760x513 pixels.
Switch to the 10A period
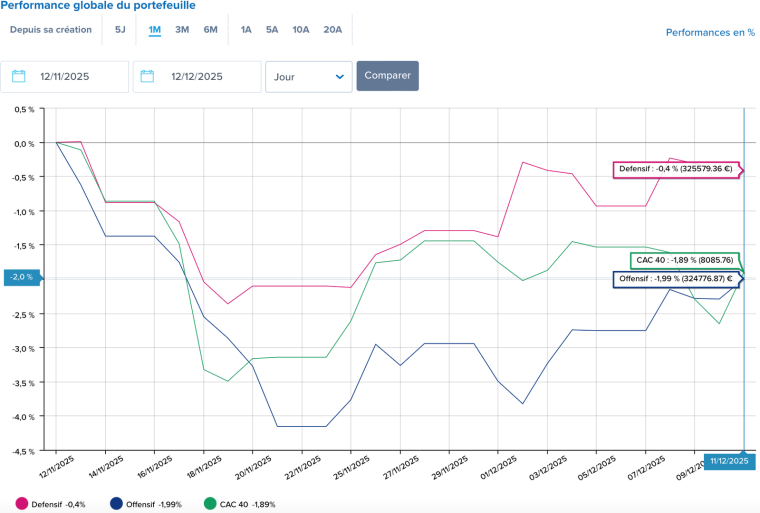[x=301, y=29]
